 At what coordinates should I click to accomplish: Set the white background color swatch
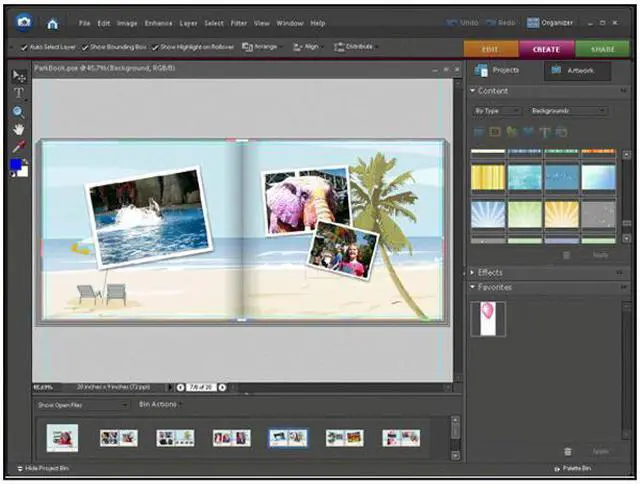[x=24, y=172]
